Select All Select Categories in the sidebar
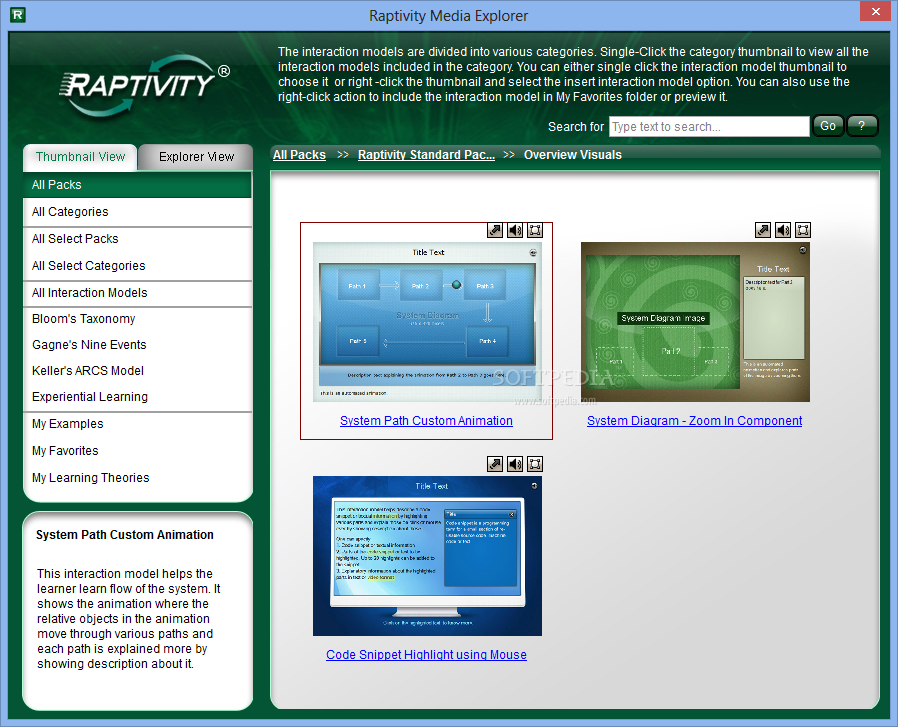The width and height of the screenshot is (898, 727). pos(137,266)
